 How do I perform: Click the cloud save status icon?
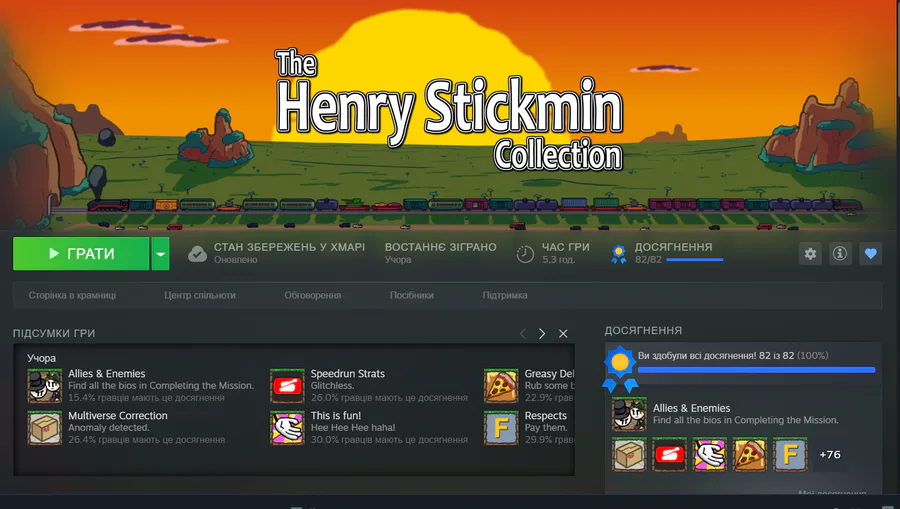pyautogui.click(x=197, y=254)
